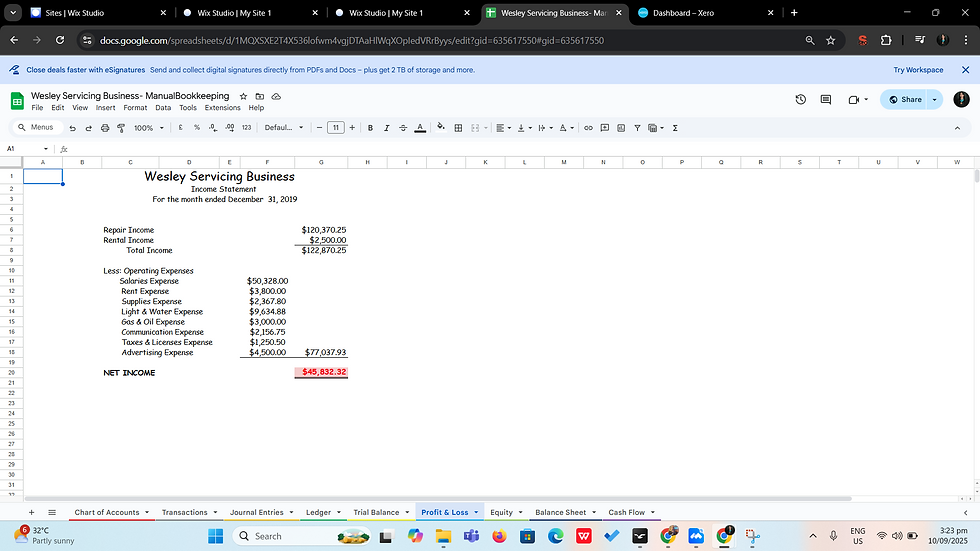The width and height of the screenshot is (980, 551).
Task: Increase the font size
Action: (352, 127)
